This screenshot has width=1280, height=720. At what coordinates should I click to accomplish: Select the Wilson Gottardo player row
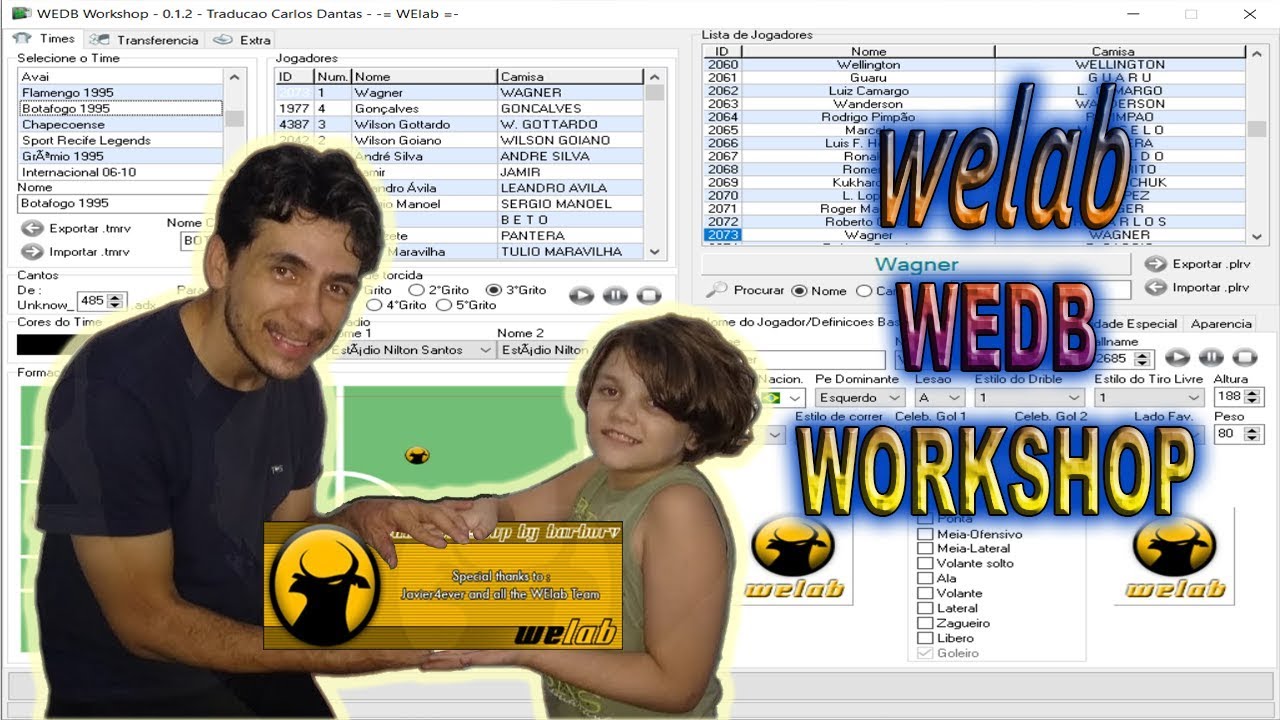click(x=459, y=124)
